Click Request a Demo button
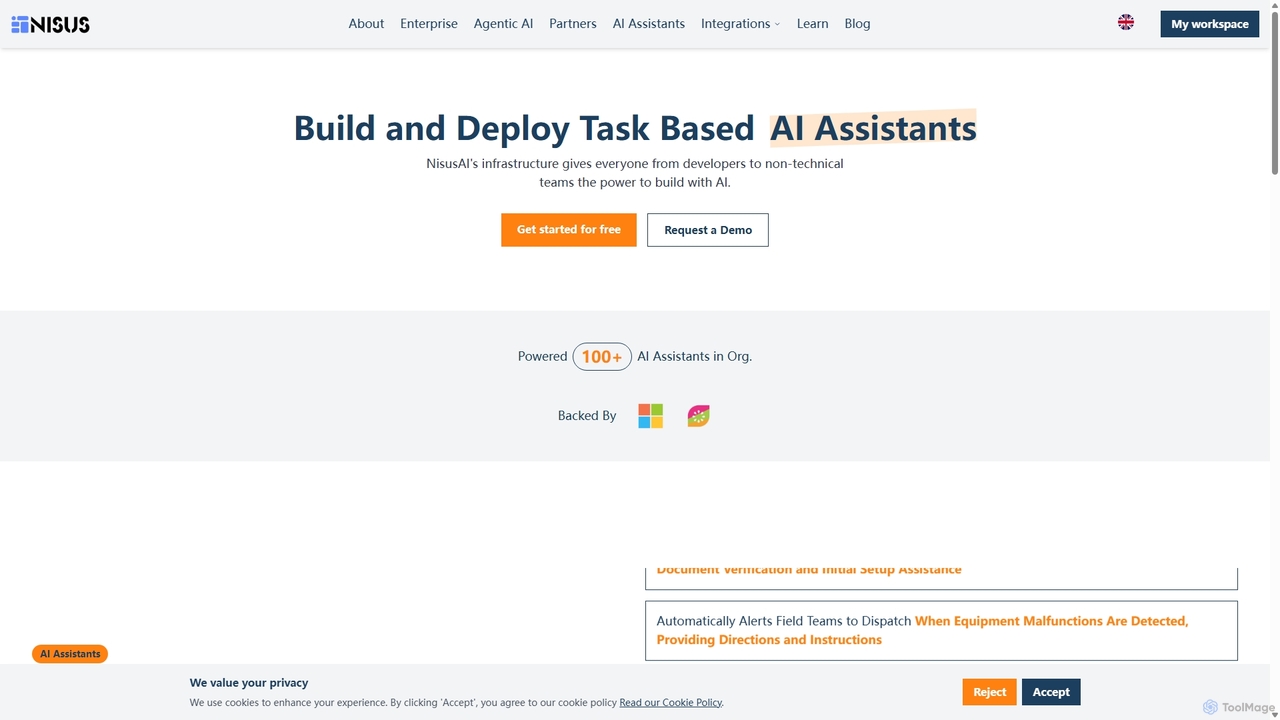 click(x=708, y=230)
